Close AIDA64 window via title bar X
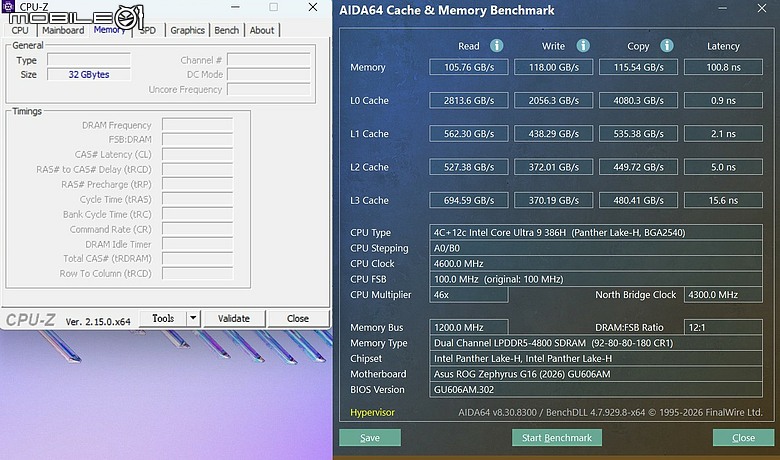Image resolution: width=780 pixels, height=460 pixels. (762, 8)
